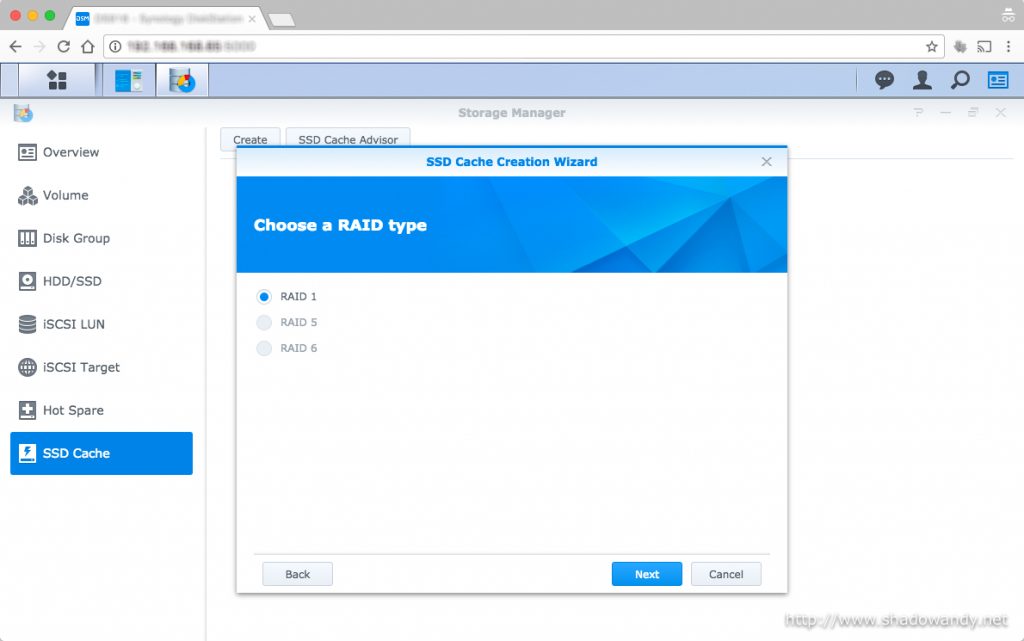This screenshot has height=641, width=1024.
Task: Close the SSD Cache Creation Wizard dialog
Action: coord(766,162)
